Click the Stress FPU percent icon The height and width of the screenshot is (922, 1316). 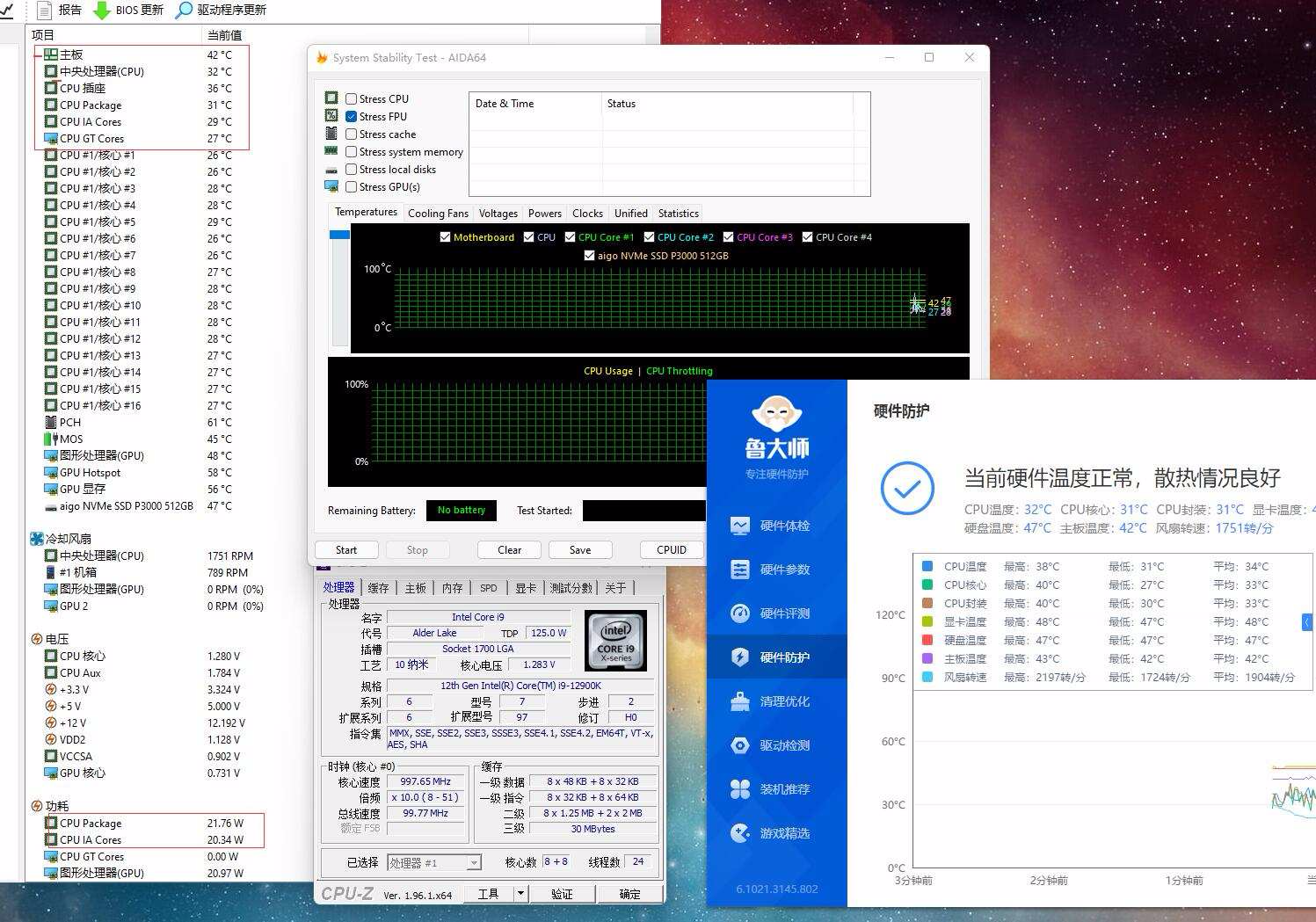point(331,115)
